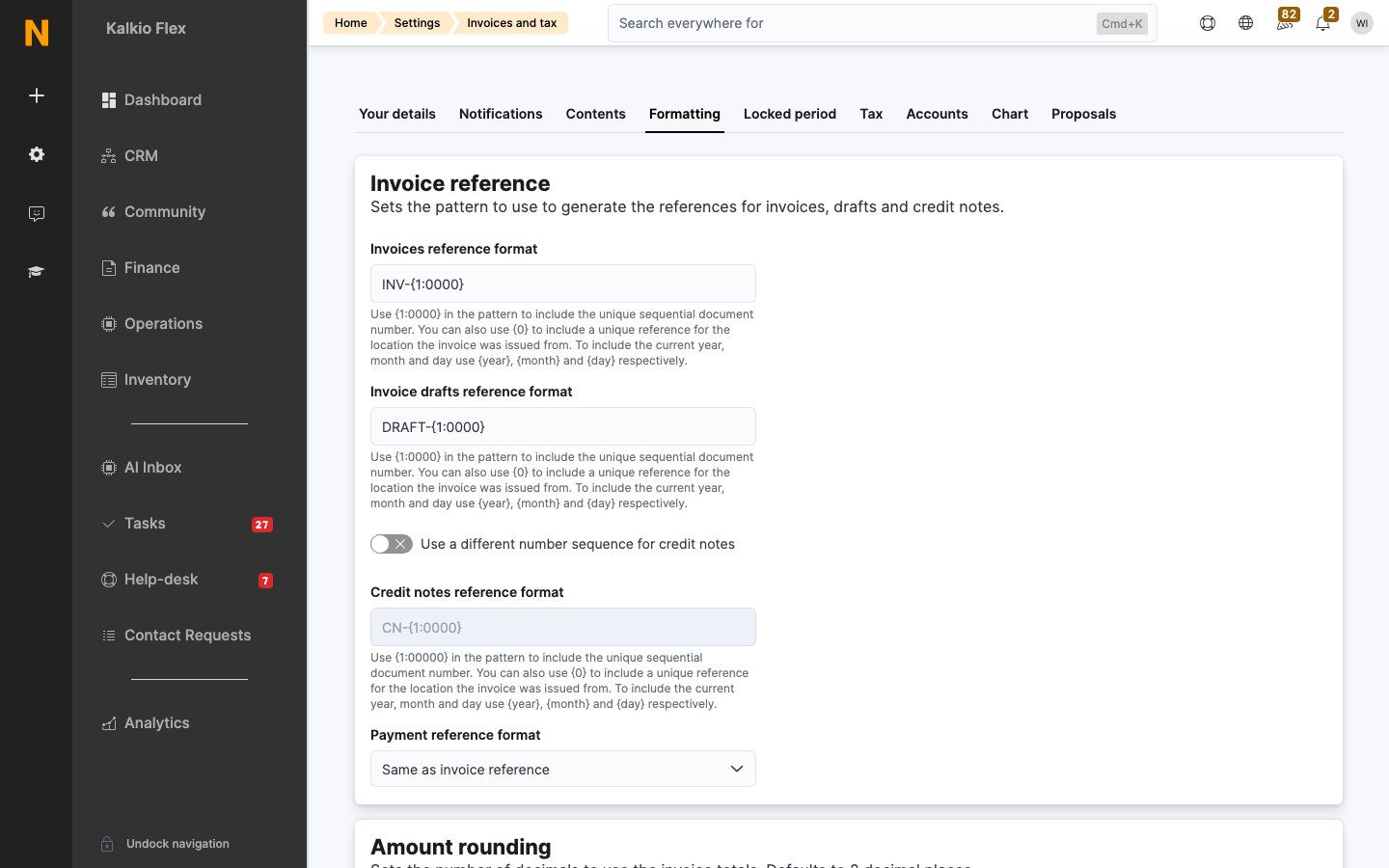Click the Invoices and tax breadcrumb
Screen dimensions: 1389x868
(511, 23)
